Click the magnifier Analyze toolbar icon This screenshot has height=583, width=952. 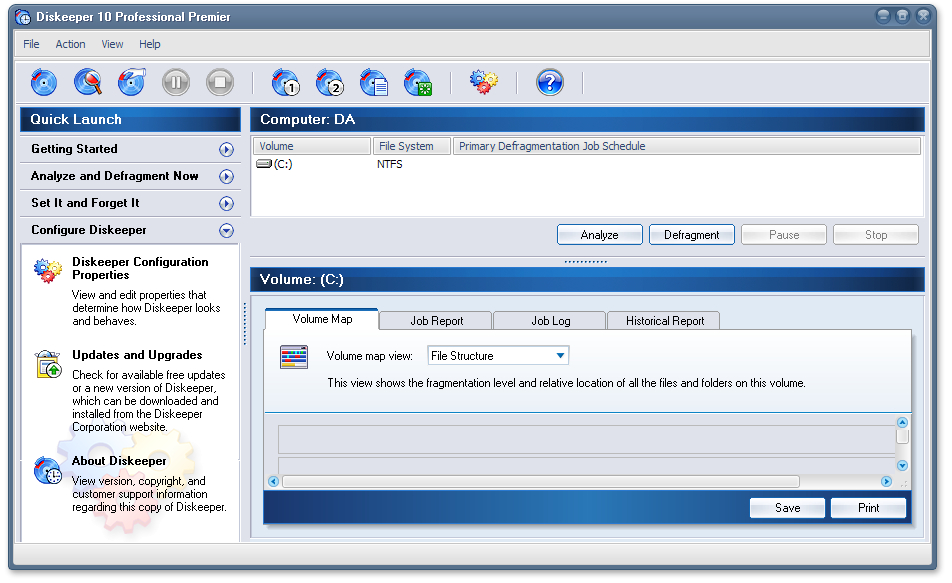tap(88, 82)
